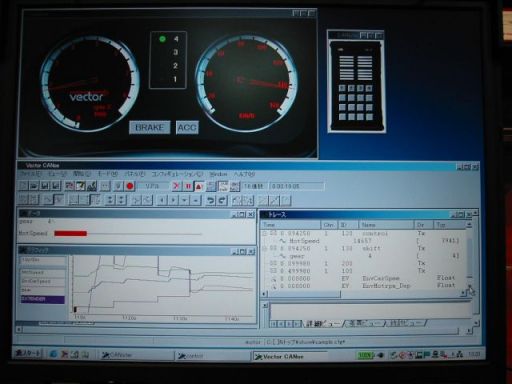Click the red arrow start icon

pos(176,186)
